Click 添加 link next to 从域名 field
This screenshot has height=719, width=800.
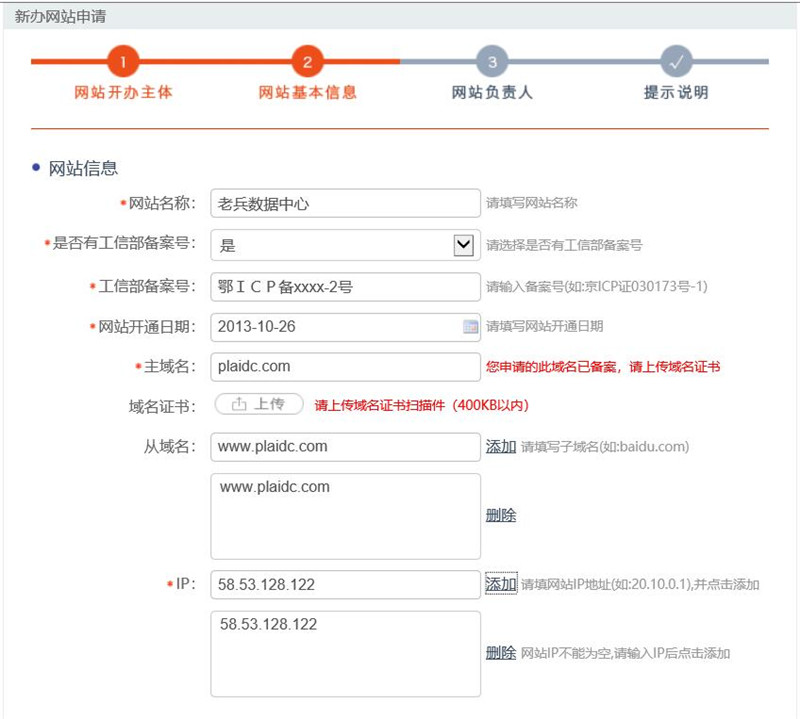(501, 447)
